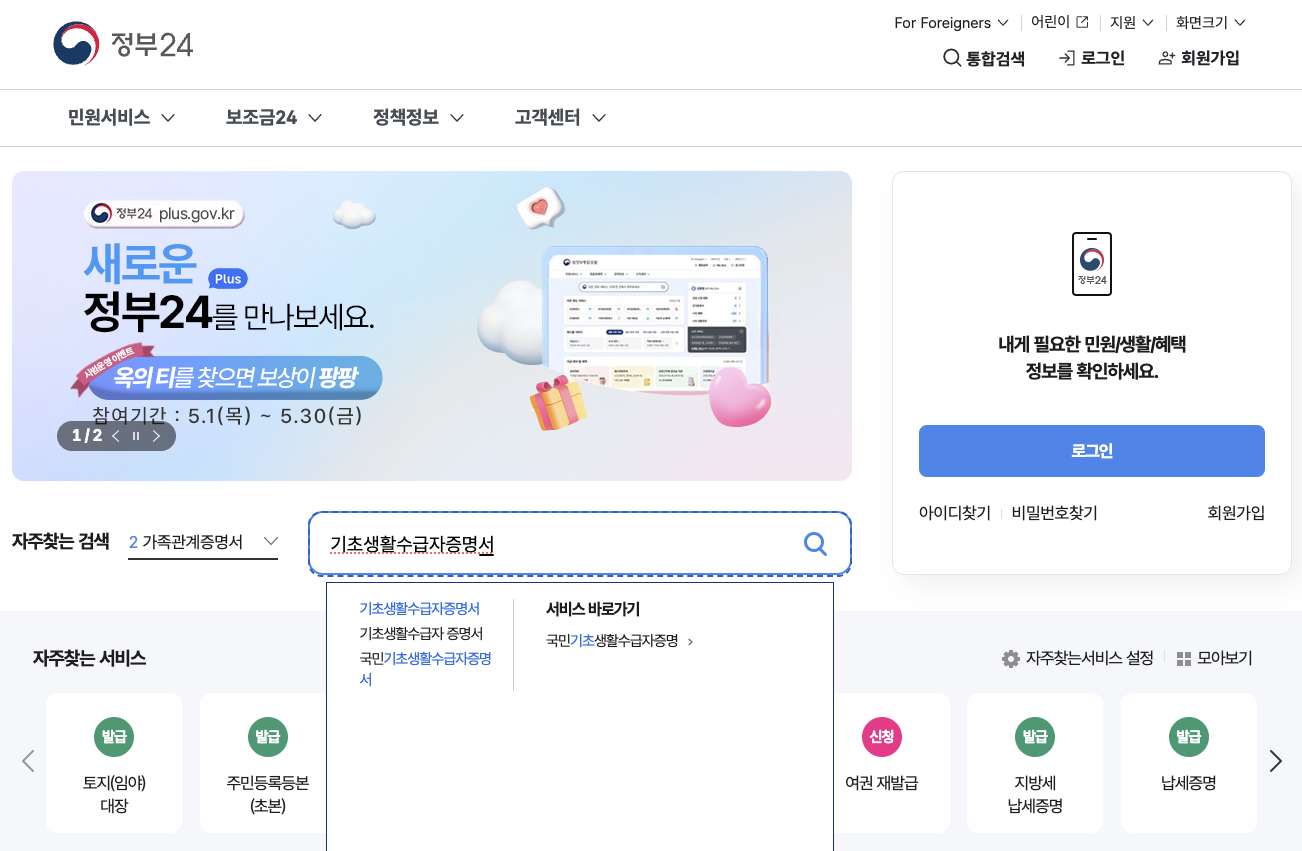Open 자주찾는서비스 설정 gear
Screen dimensions: 1302x851
[x=1077, y=658]
